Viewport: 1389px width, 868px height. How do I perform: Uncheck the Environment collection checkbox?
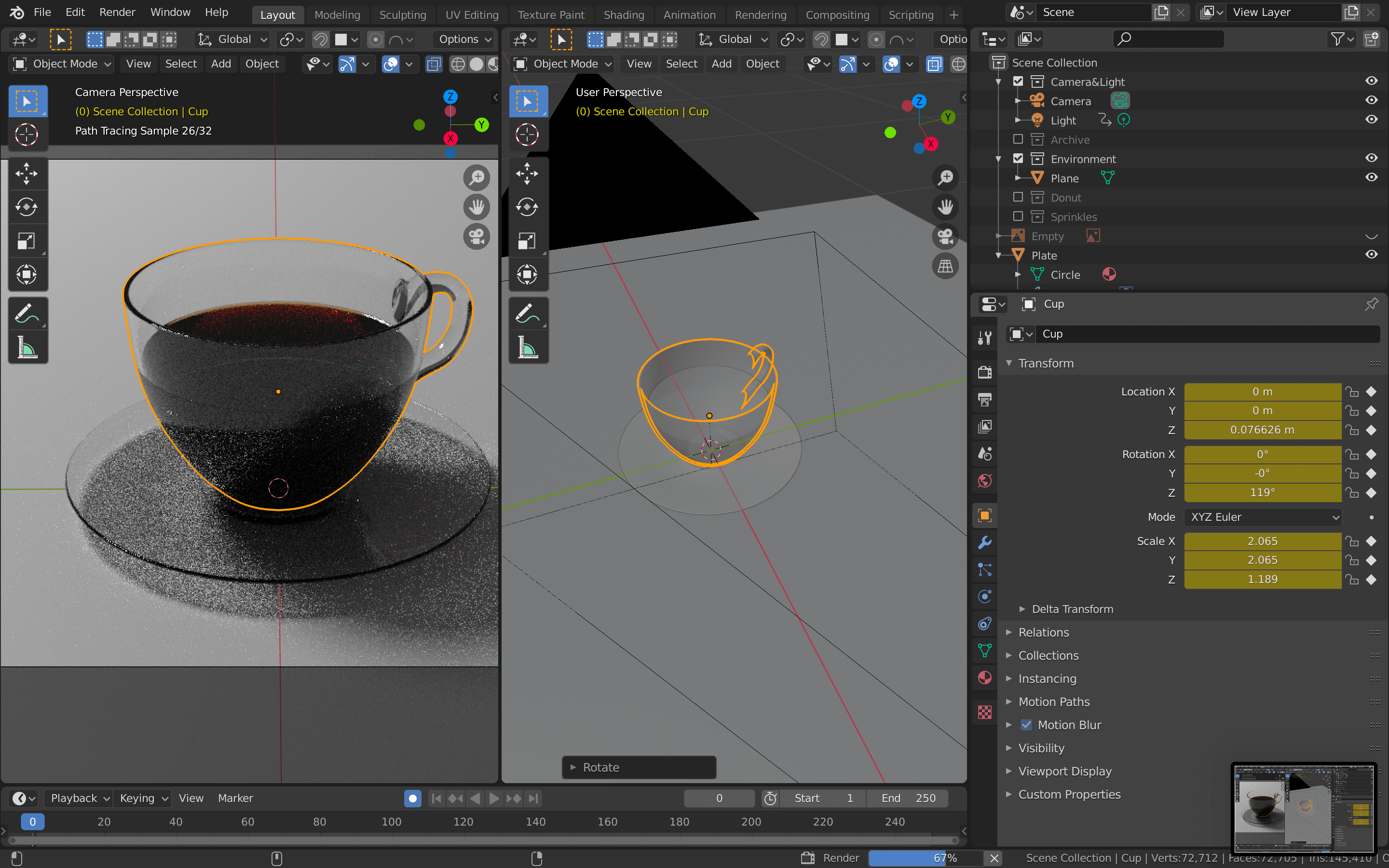[x=1018, y=159]
